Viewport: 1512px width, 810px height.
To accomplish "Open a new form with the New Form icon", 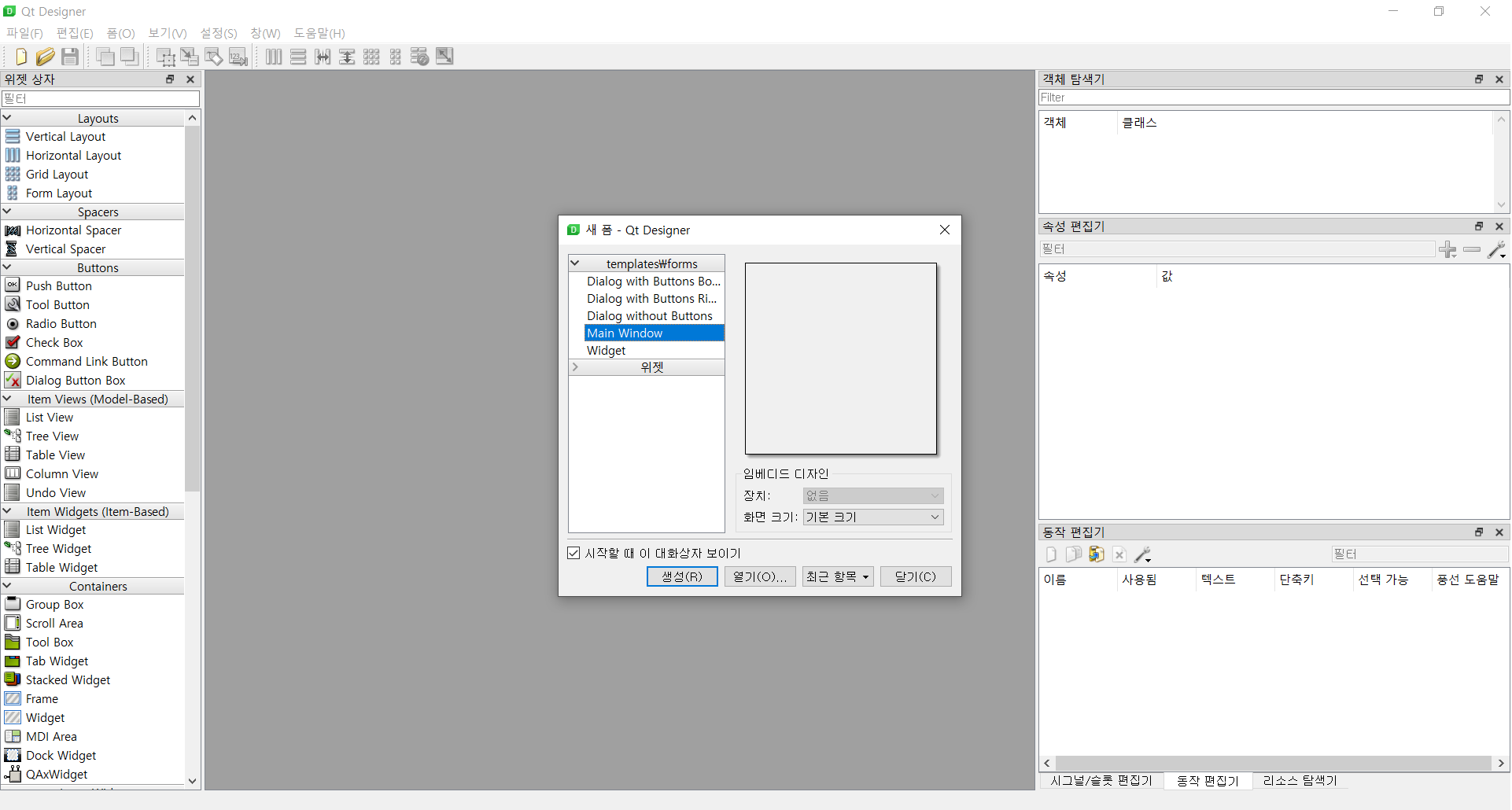I will pos(20,56).
